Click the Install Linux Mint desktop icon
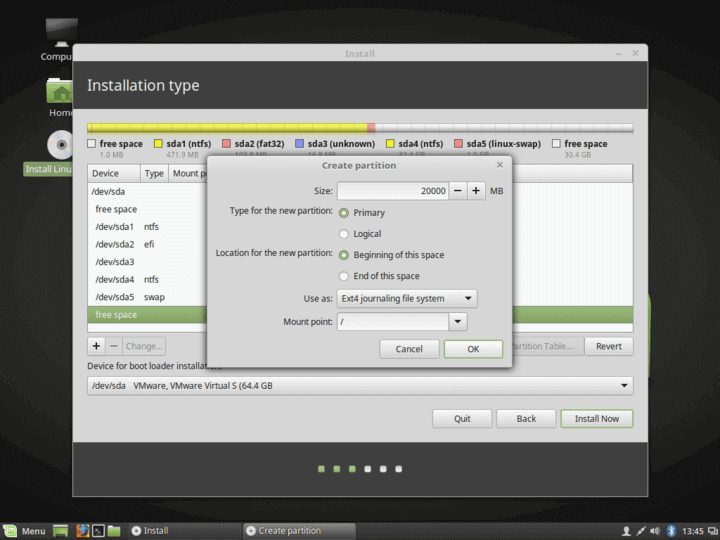 [62, 147]
